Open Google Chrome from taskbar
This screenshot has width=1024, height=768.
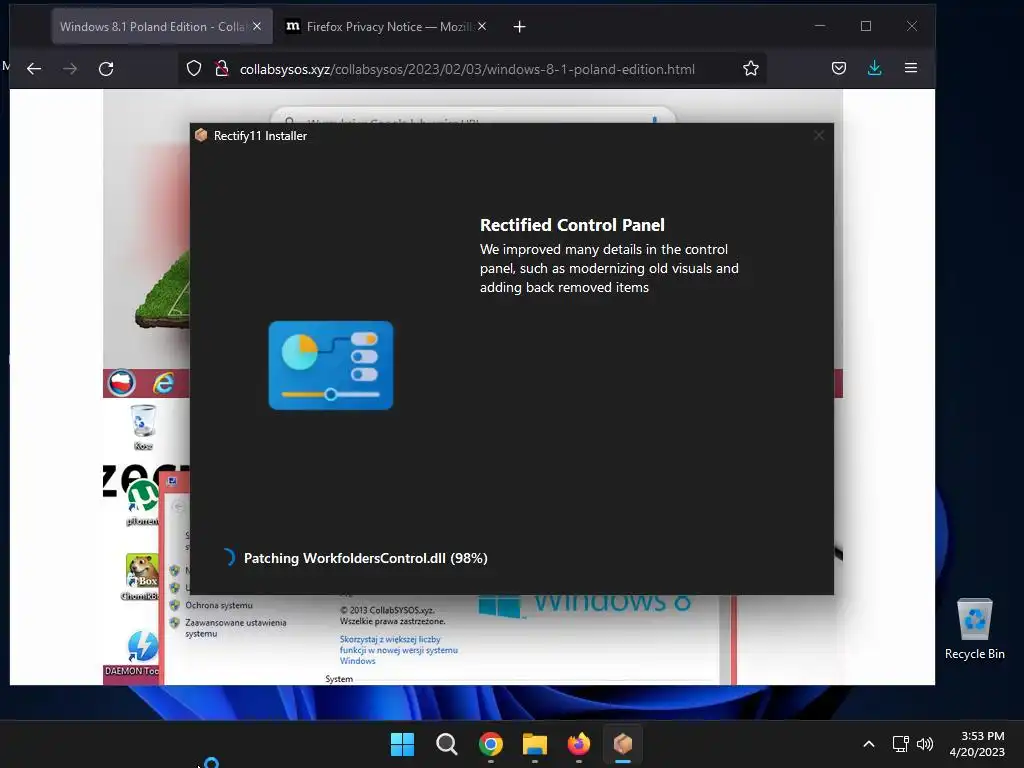click(490, 744)
